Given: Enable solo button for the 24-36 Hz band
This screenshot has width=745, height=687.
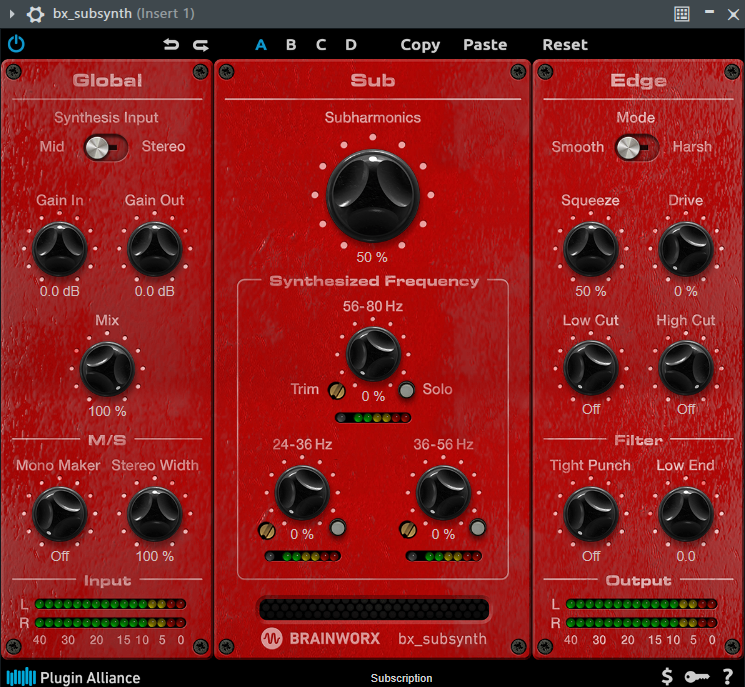Looking at the screenshot, I should pyautogui.click(x=338, y=528).
